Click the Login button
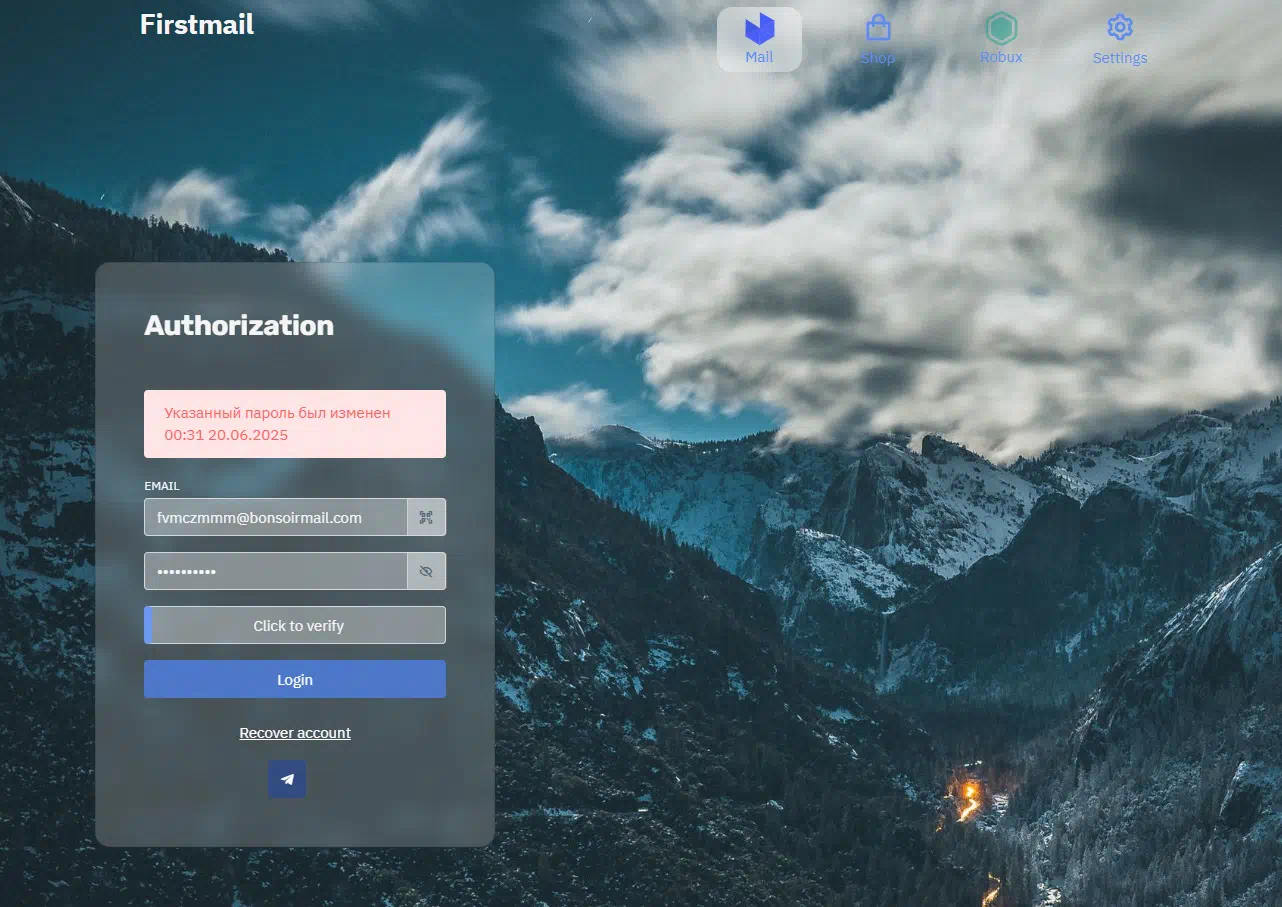 [295, 679]
